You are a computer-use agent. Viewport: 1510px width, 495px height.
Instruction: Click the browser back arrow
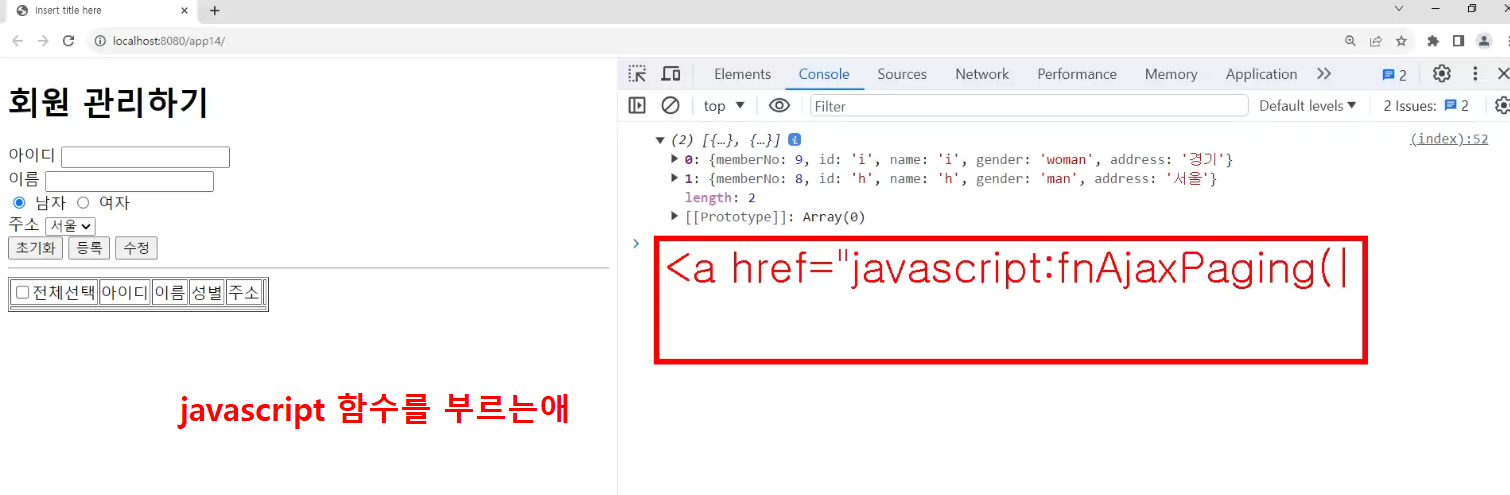(x=17, y=41)
